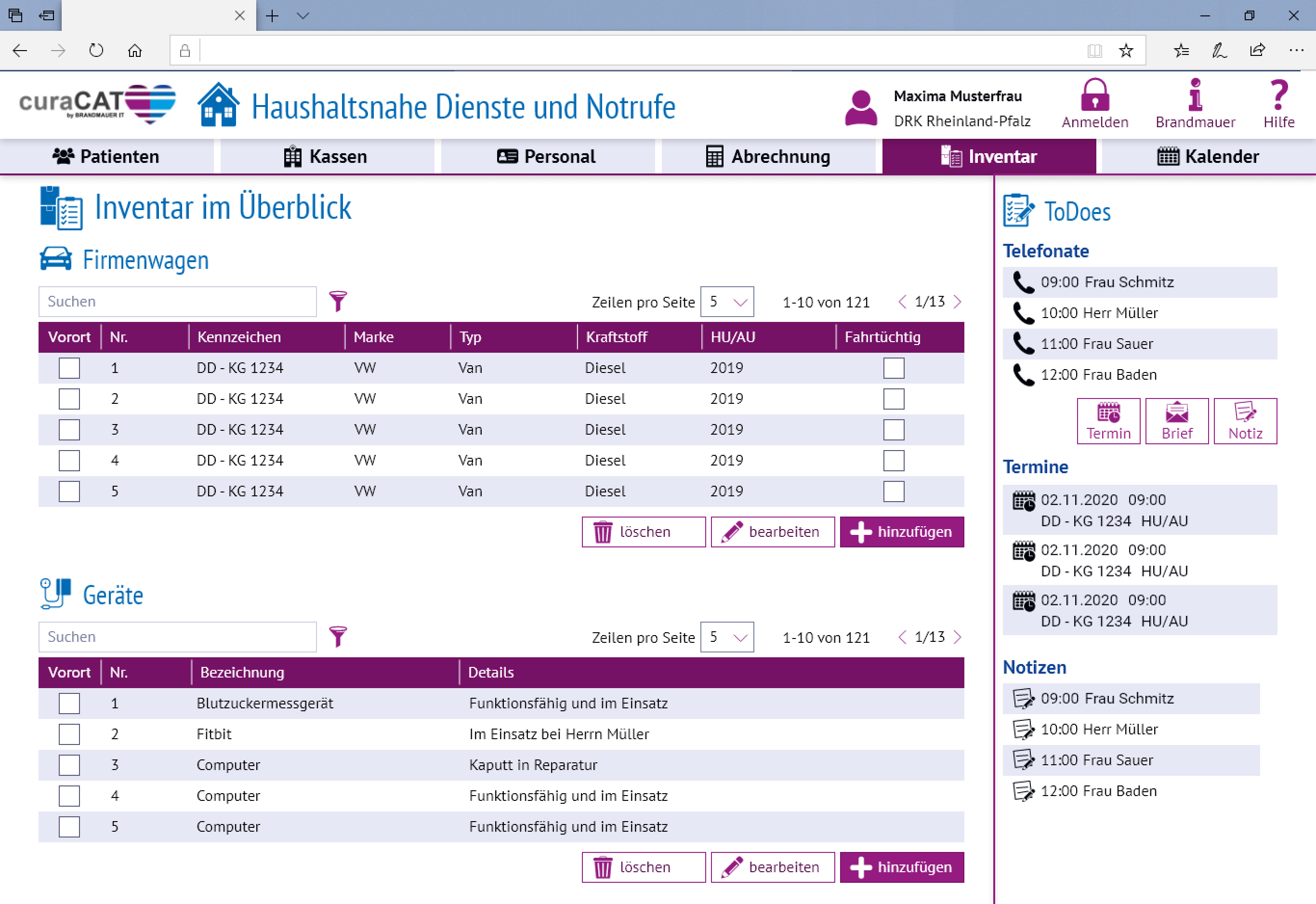1316x904 pixels.
Task: Click the Firmenwagen filter funnel icon
Action: click(338, 301)
